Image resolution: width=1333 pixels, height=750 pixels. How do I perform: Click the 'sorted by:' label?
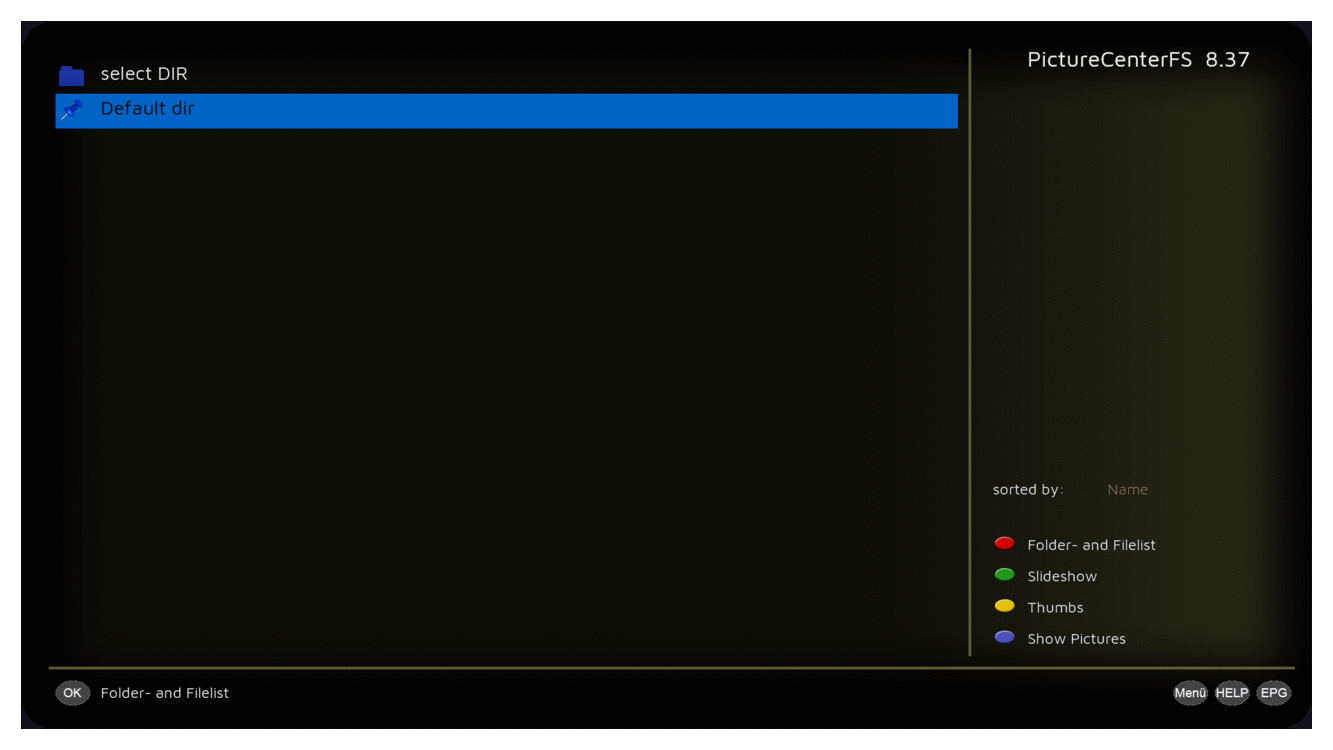[x=1028, y=490]
